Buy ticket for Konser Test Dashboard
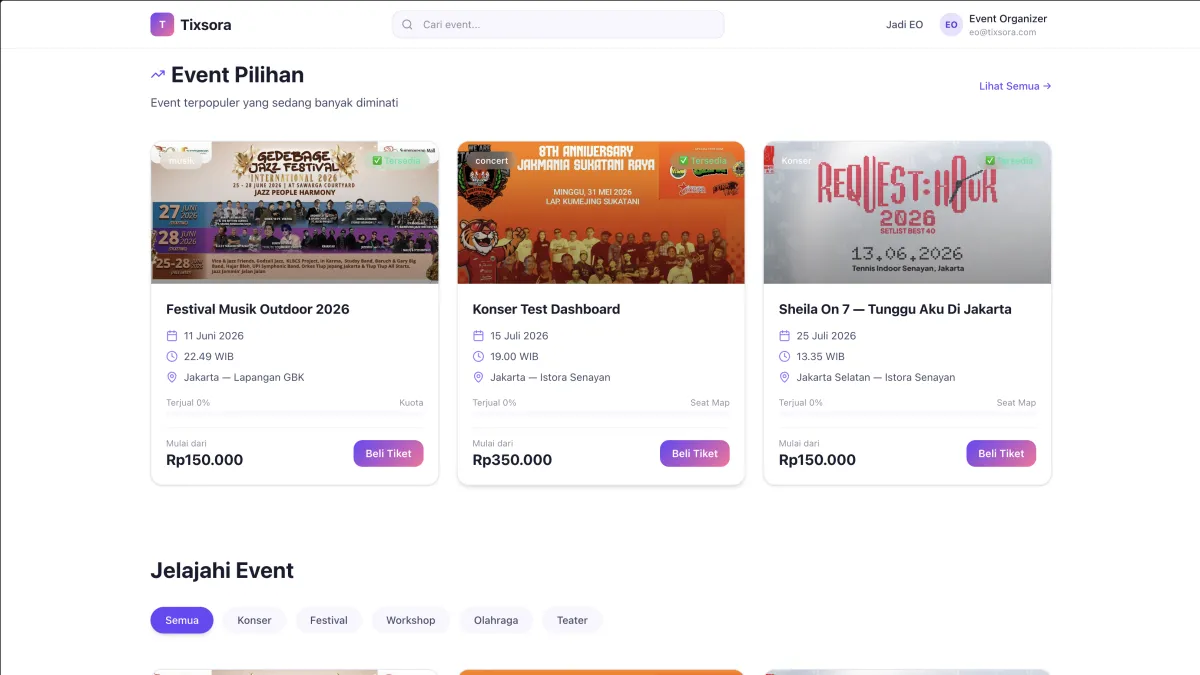 pyautogui.click(x=695, y=453)
